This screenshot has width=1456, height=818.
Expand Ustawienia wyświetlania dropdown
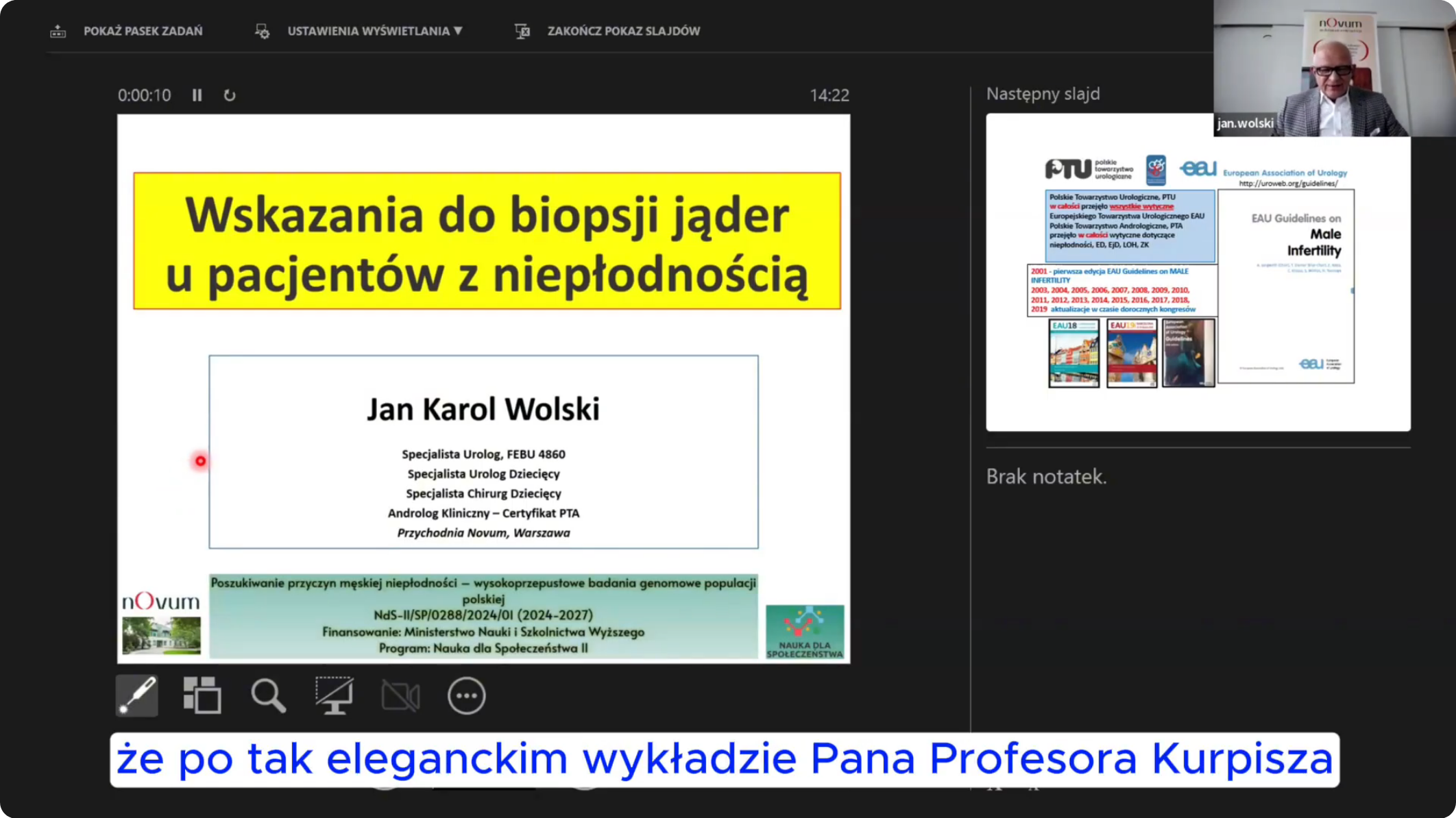click(374, 31)
